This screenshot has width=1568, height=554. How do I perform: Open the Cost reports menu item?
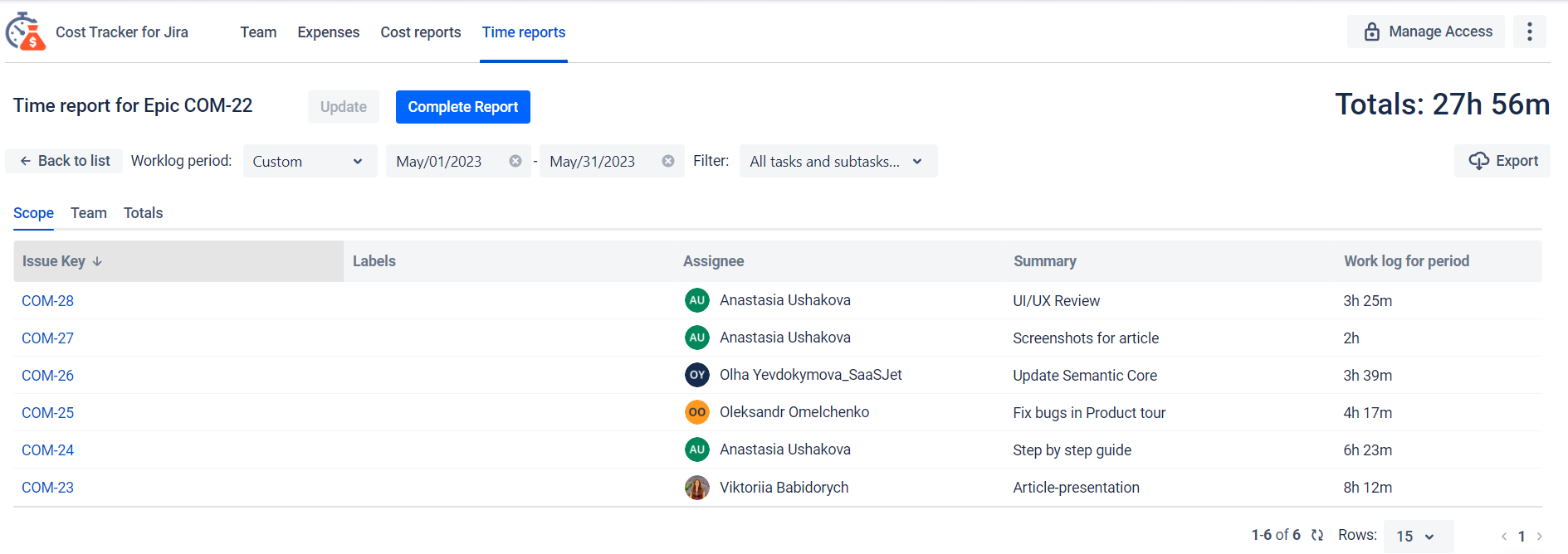coord(421,32)
